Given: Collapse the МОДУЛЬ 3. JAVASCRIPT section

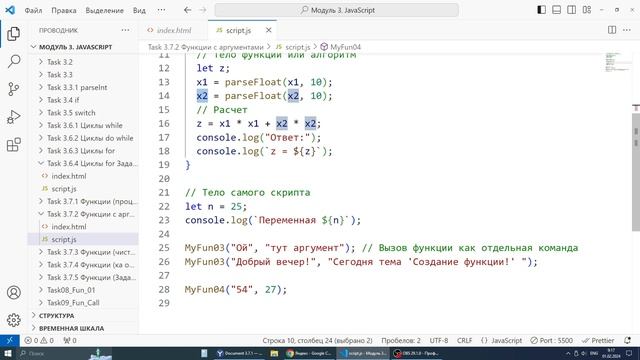Looking at the screenshot, I should coord(83,47).
